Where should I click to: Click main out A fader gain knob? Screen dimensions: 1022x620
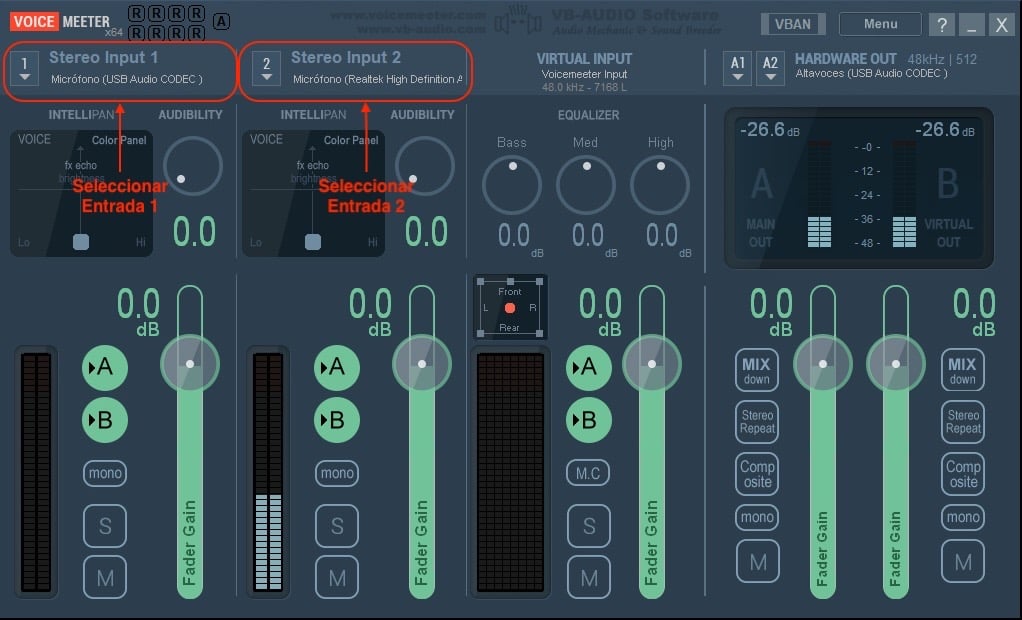pos(823,364)
